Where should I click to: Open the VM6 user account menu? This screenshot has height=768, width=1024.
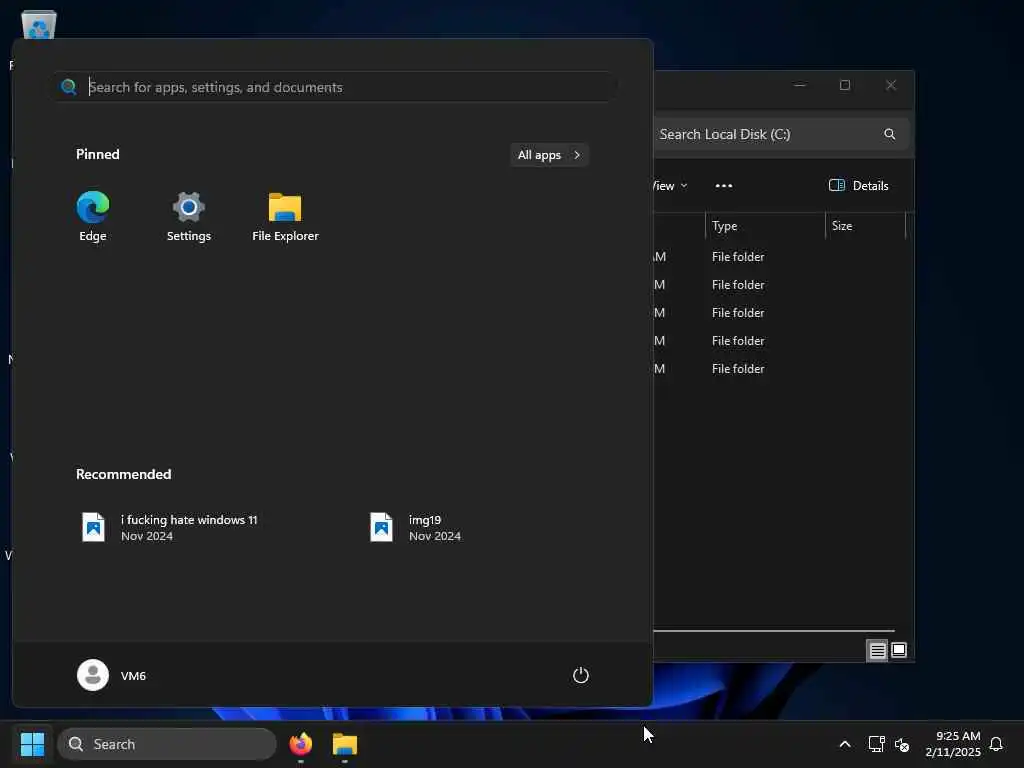(112, 675)
